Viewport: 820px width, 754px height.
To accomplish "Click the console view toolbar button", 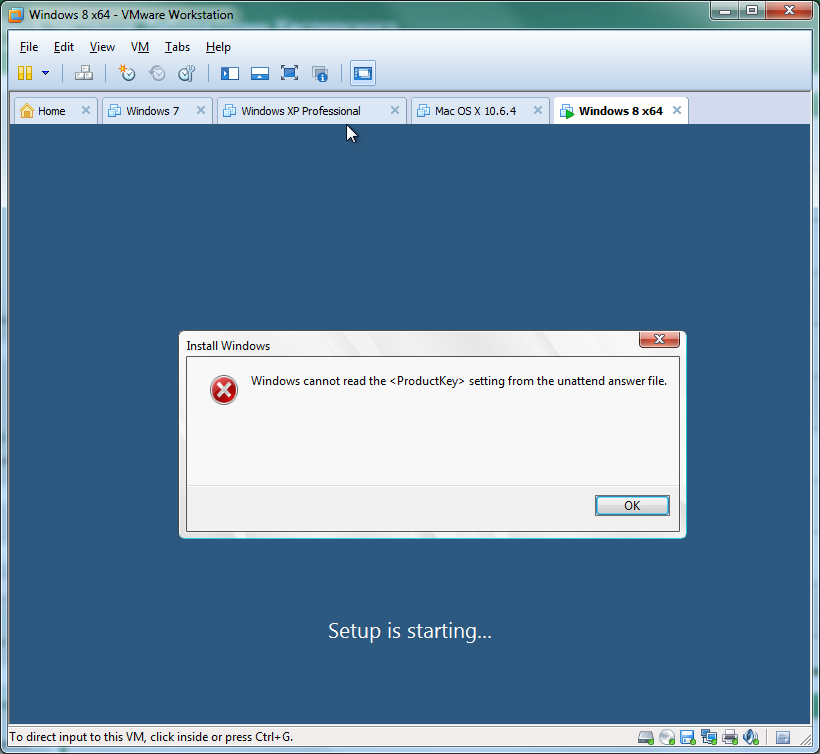I will 363,73.
